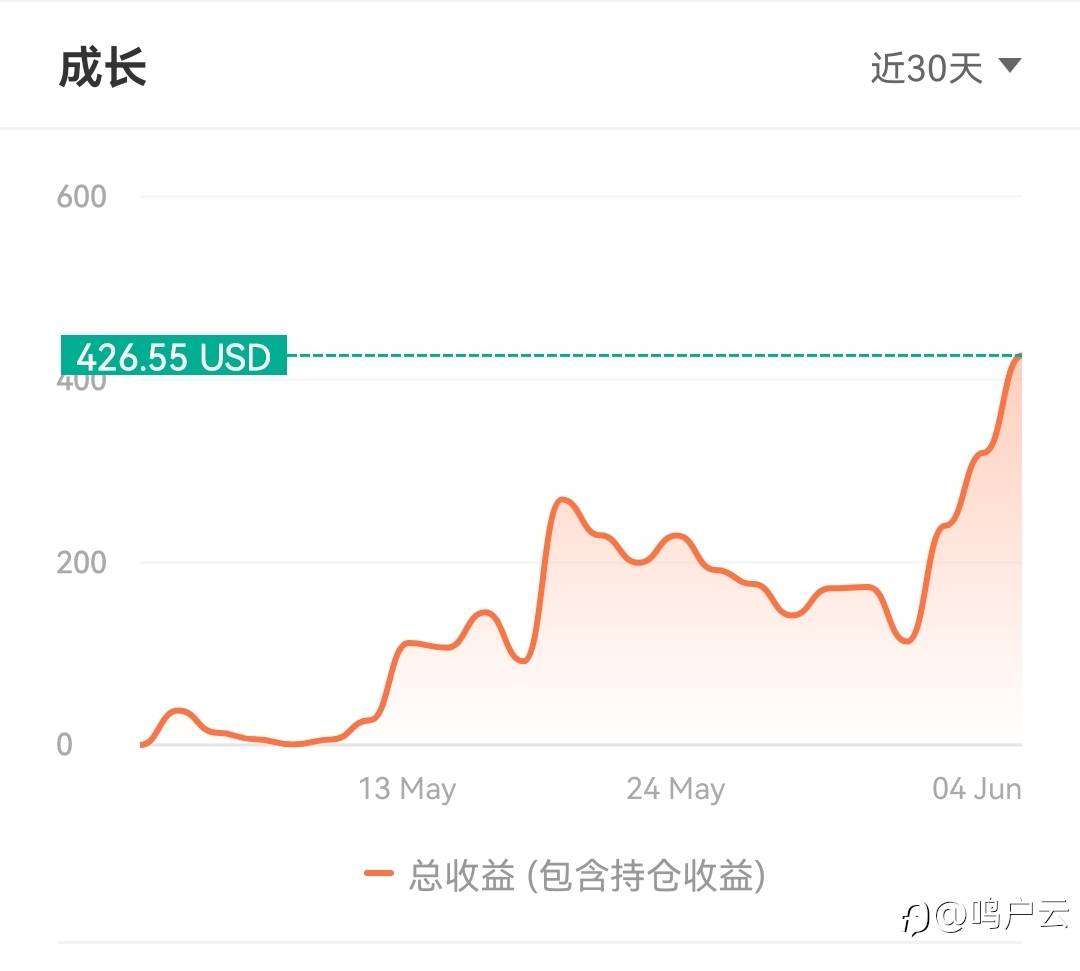
Task: Click the 200 y-axis label
Action: coord(82,562)
